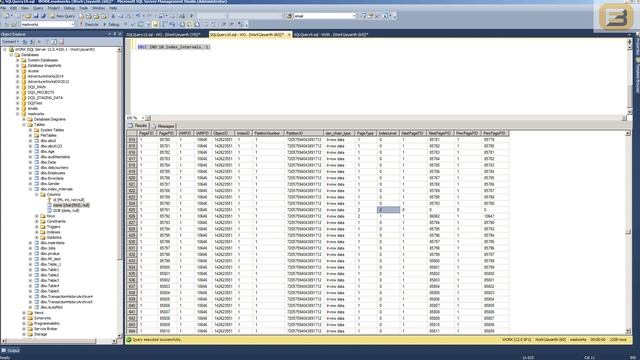The height and width of the screenshot is (360, 640).
Task: Expand the System Databases folder
Action: (18, 60)
